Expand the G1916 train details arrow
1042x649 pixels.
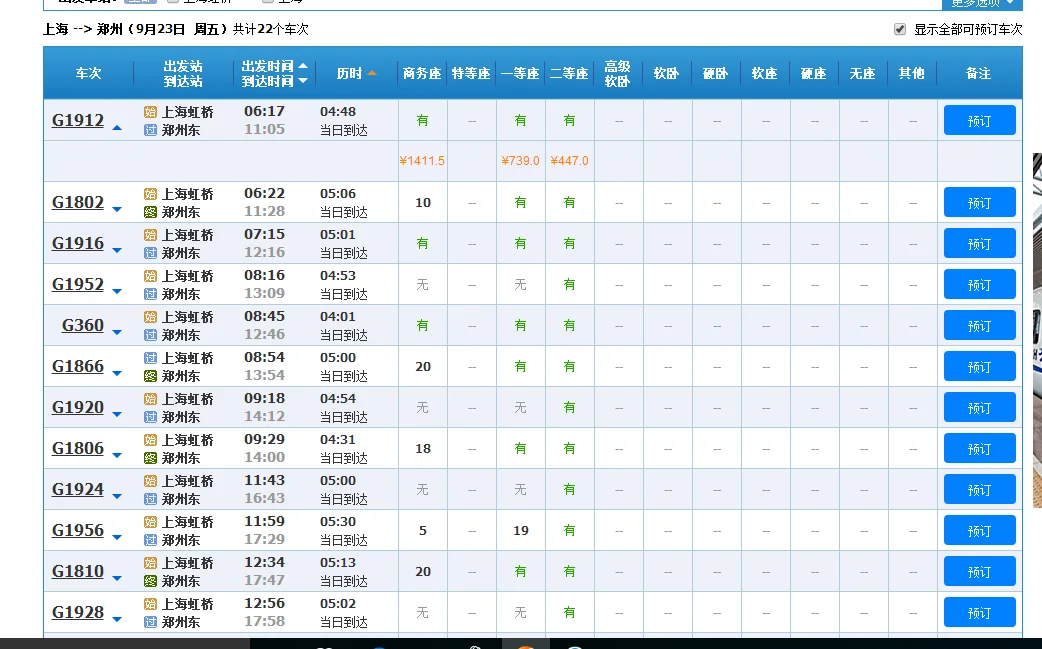coord(117,252)
